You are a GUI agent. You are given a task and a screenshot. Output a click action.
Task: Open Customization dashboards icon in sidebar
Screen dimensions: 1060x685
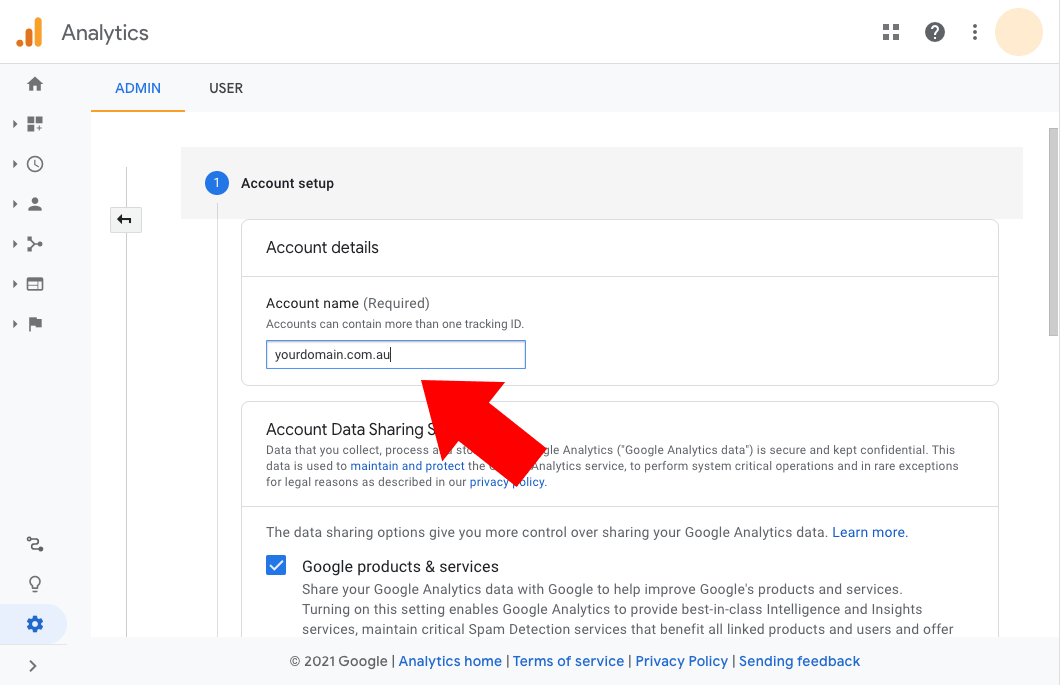click(x=35, y=124)
